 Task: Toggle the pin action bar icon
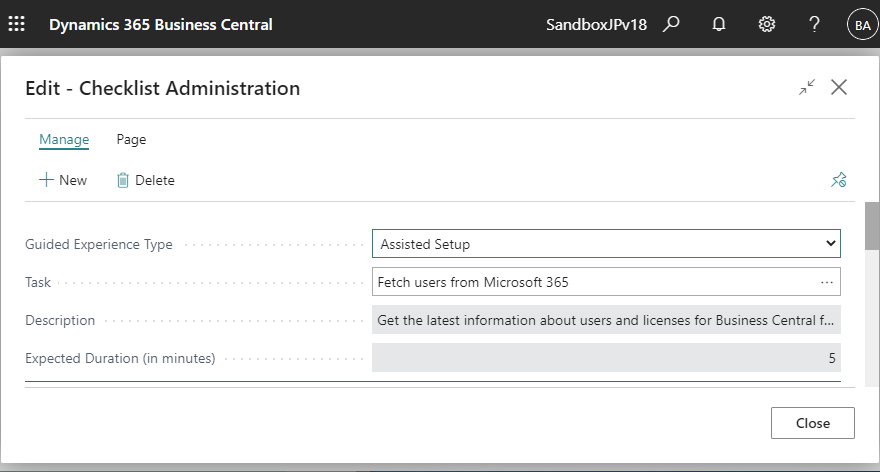tap(839, 180)
